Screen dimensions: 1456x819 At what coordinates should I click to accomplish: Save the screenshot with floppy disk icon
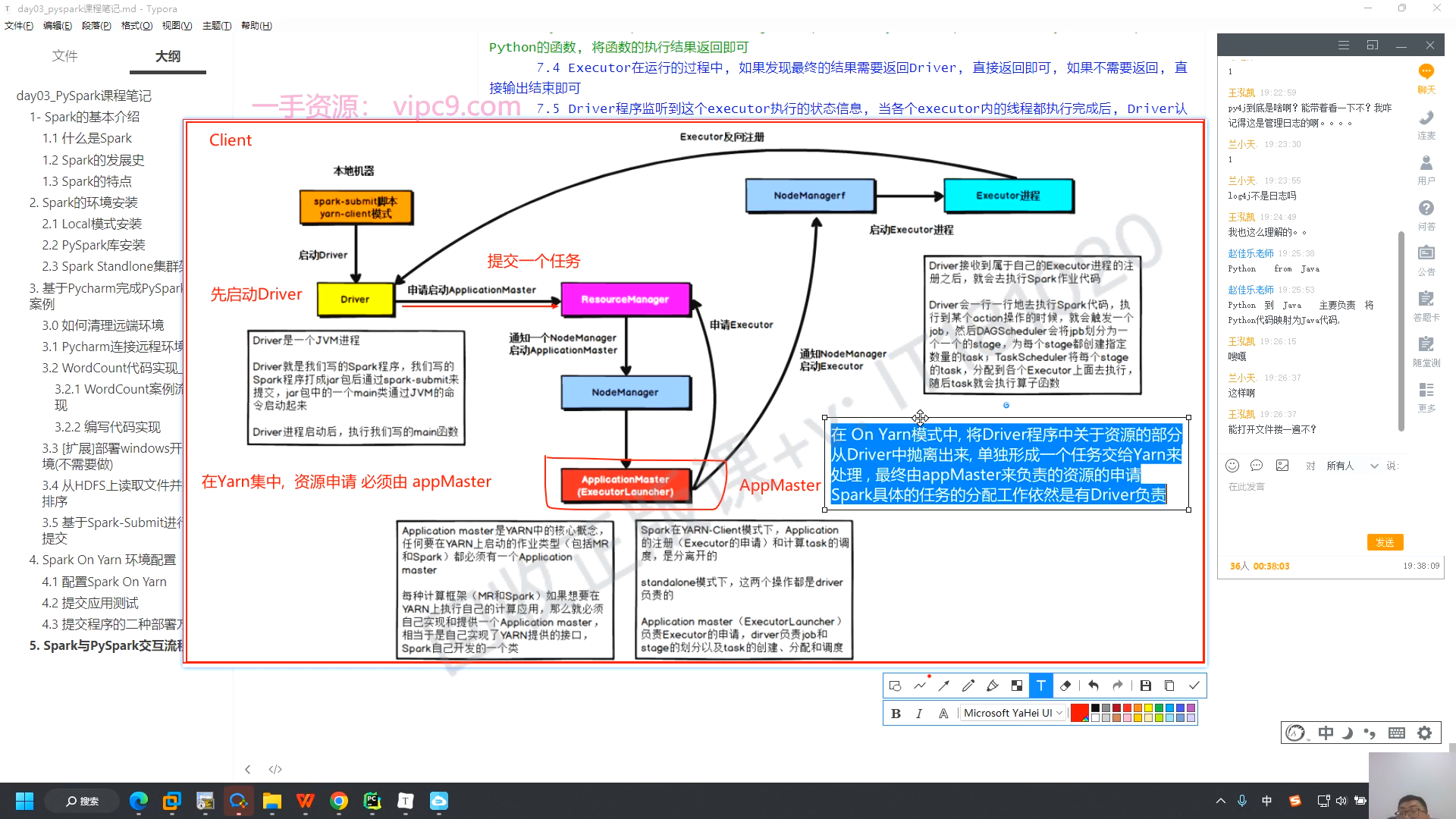click(x=1146, y=686)
